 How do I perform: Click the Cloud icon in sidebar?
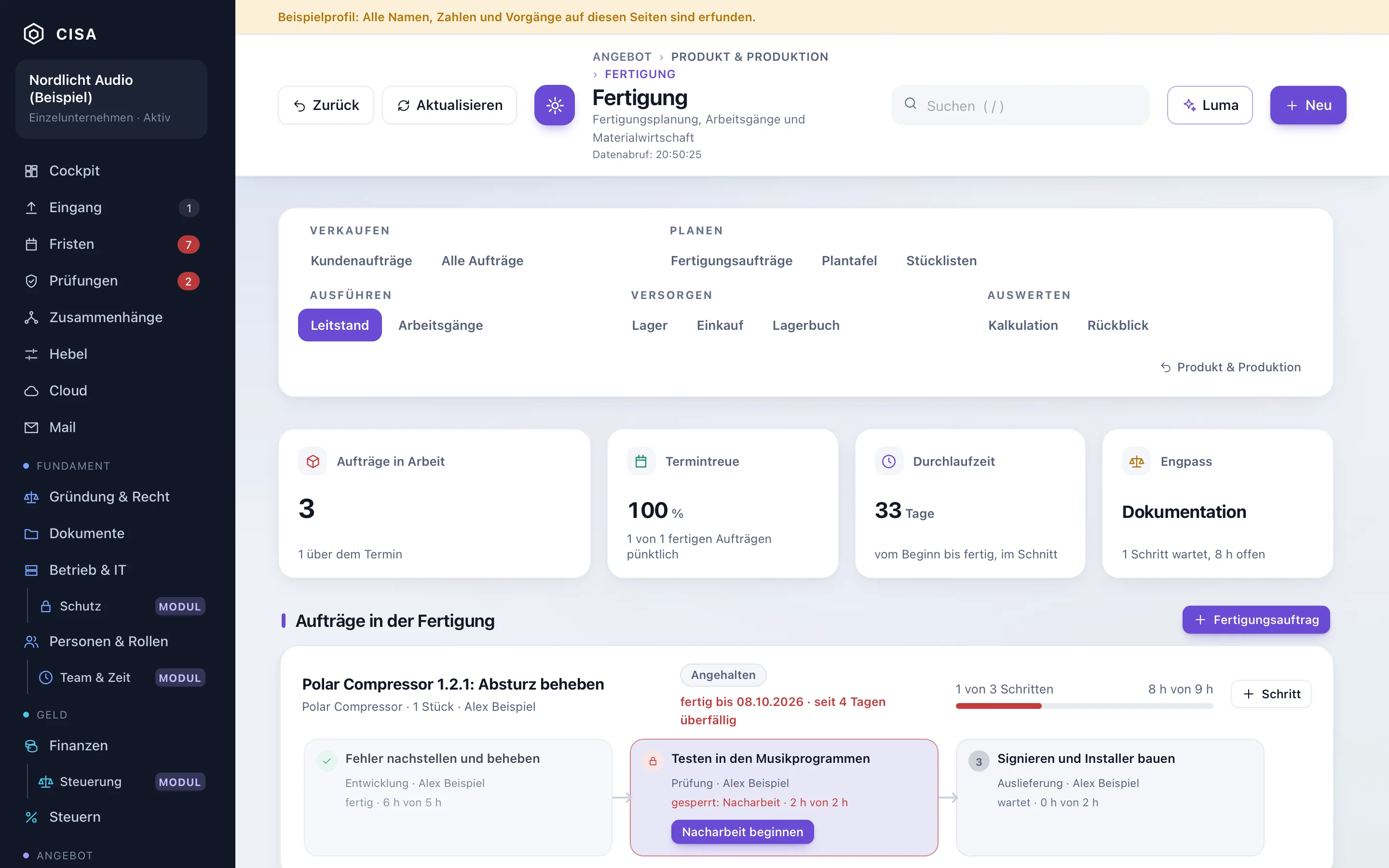coord(31,391)
